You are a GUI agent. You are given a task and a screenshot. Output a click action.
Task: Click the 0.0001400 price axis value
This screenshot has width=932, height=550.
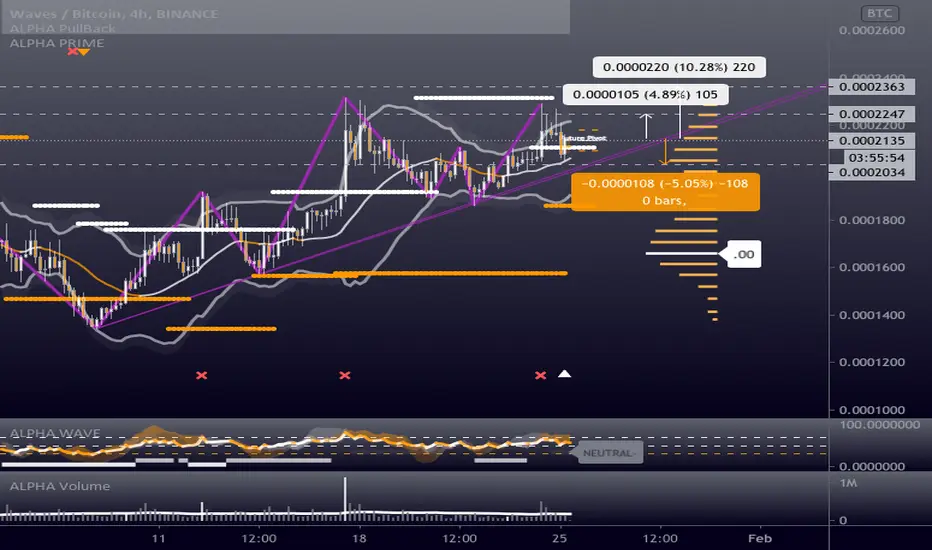coord(871,315)
